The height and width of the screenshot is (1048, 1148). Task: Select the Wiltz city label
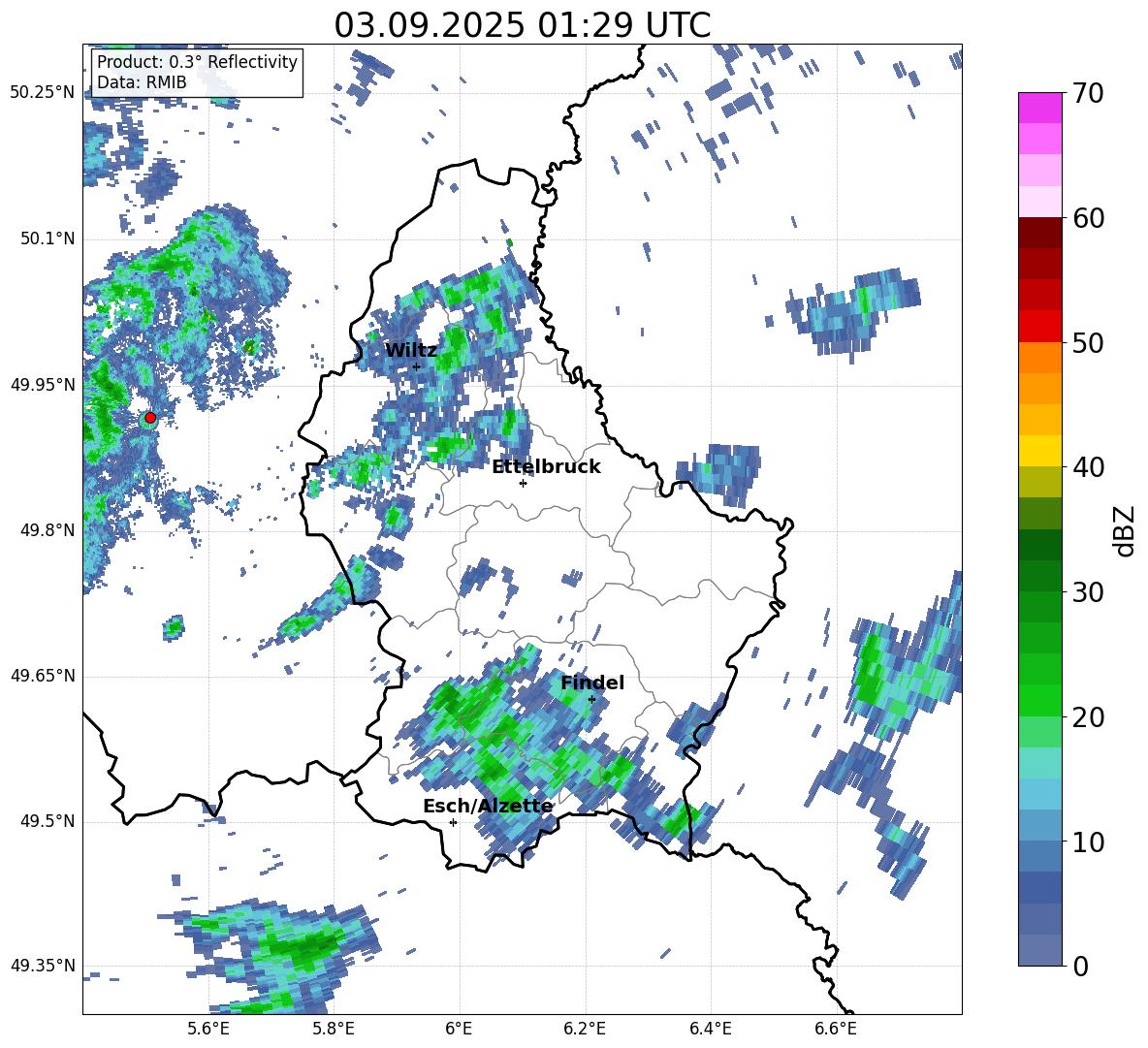[x=411, y=351]
